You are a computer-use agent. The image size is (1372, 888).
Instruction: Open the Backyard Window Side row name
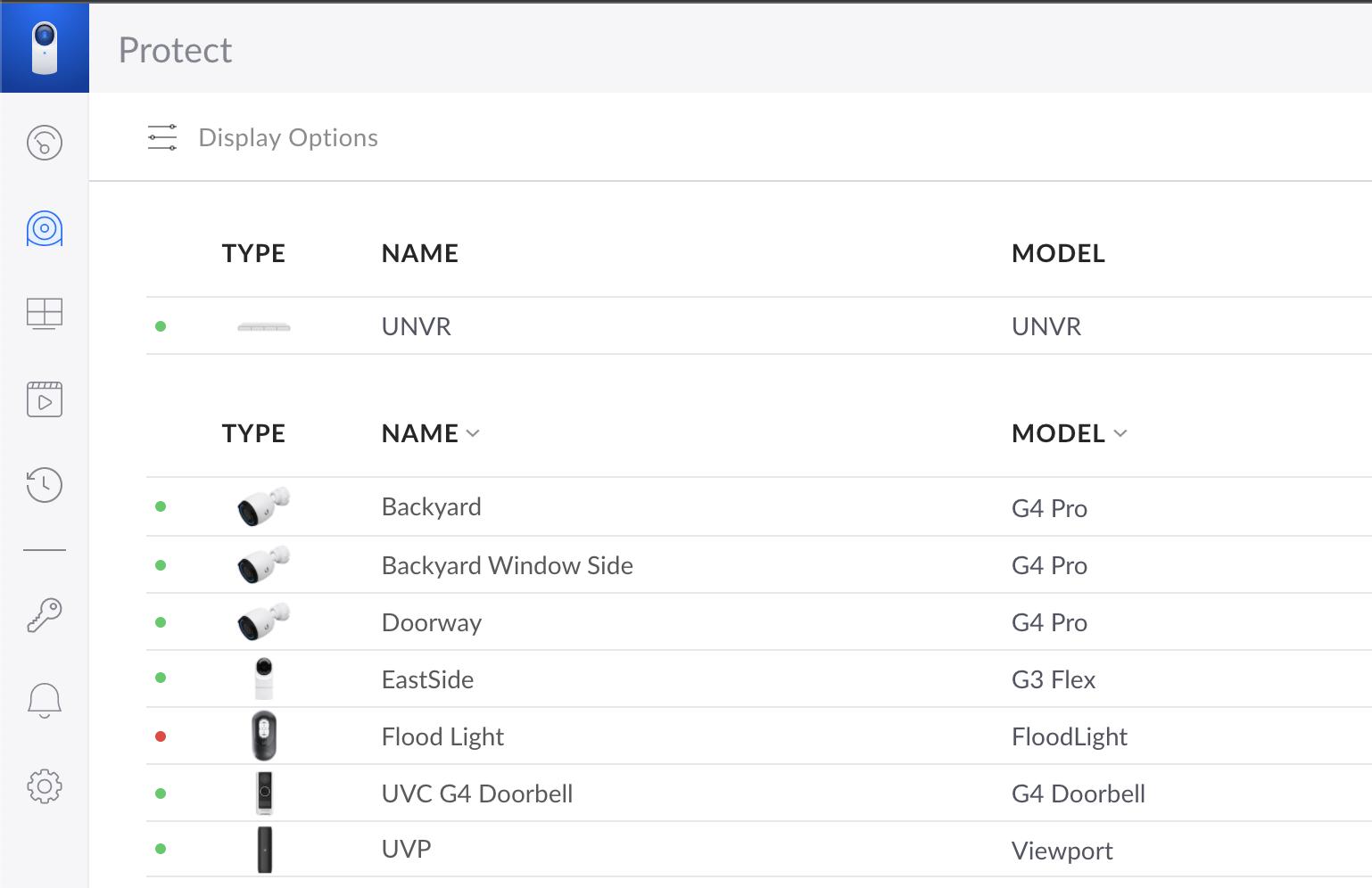(508, 565)
